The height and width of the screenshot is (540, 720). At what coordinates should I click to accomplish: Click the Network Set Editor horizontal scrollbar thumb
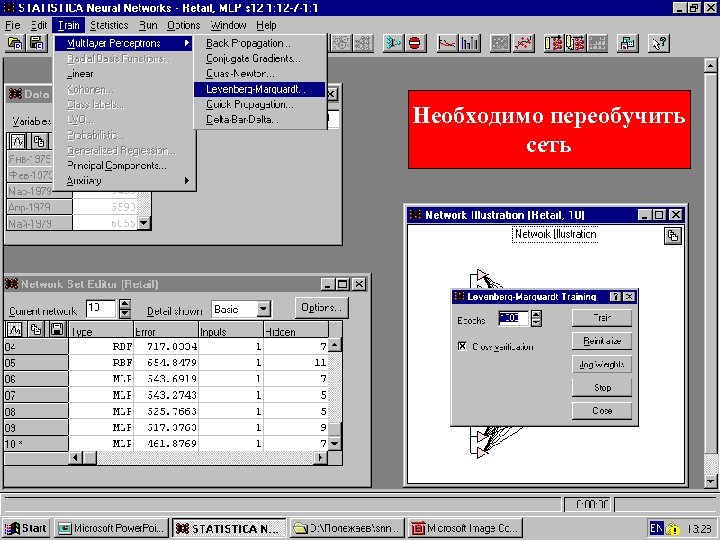click(x=90, y=457)
